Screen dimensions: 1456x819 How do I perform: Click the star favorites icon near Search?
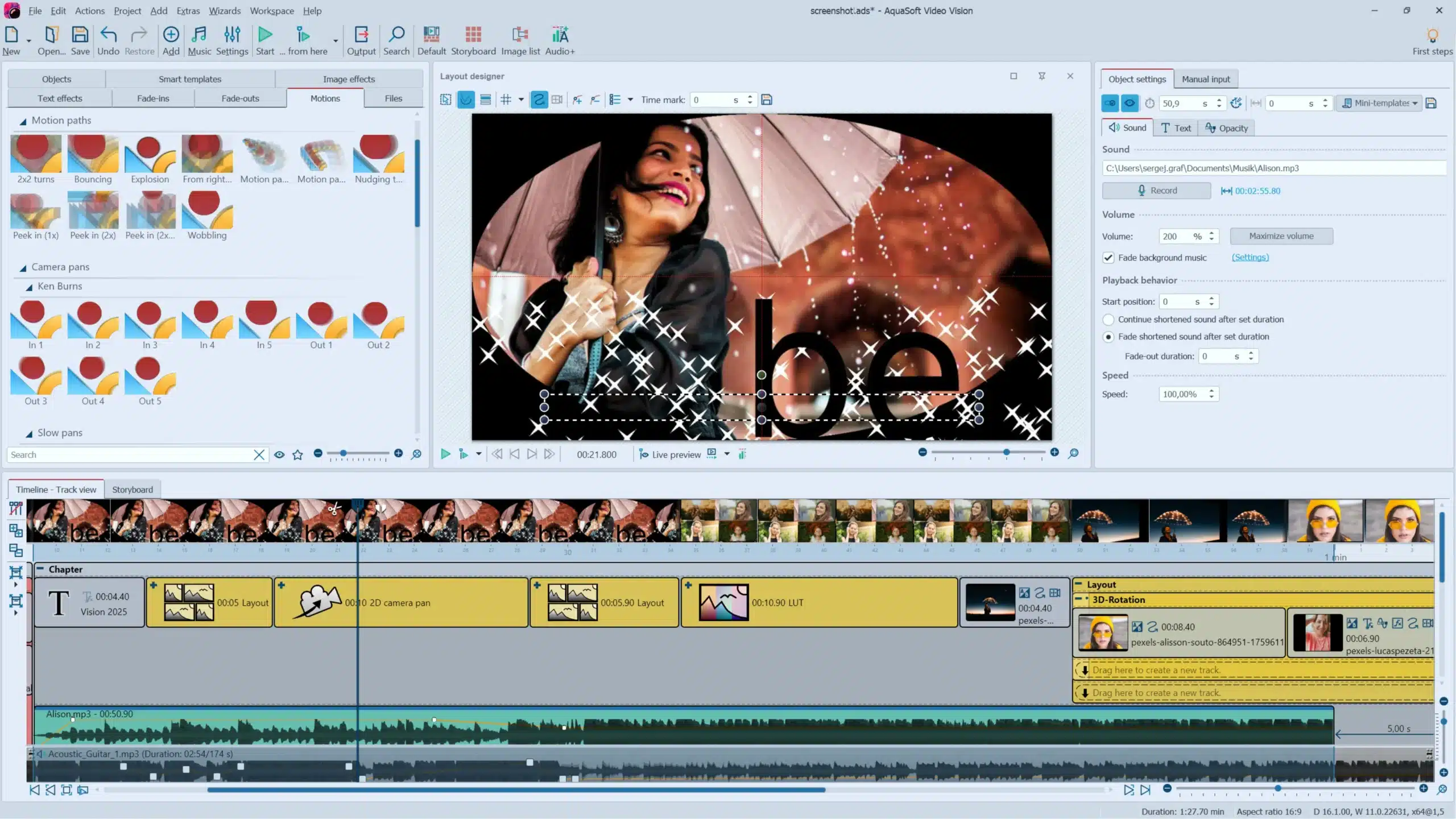(x=297, y=454)
